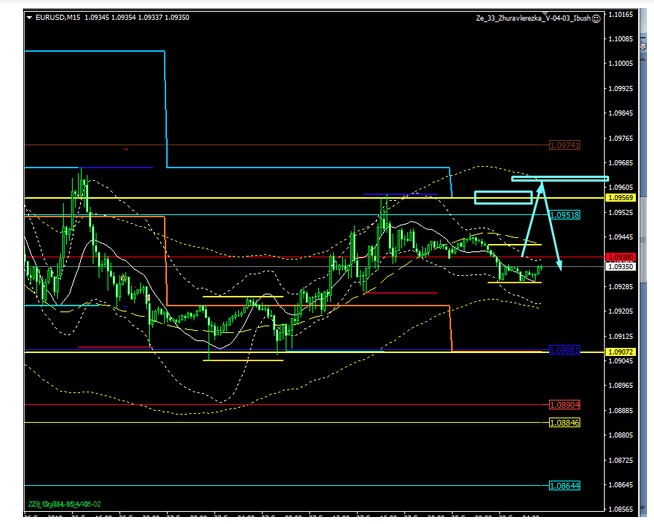
Task: Click the current price 1.09350 tag
Action: coord(620,266)
